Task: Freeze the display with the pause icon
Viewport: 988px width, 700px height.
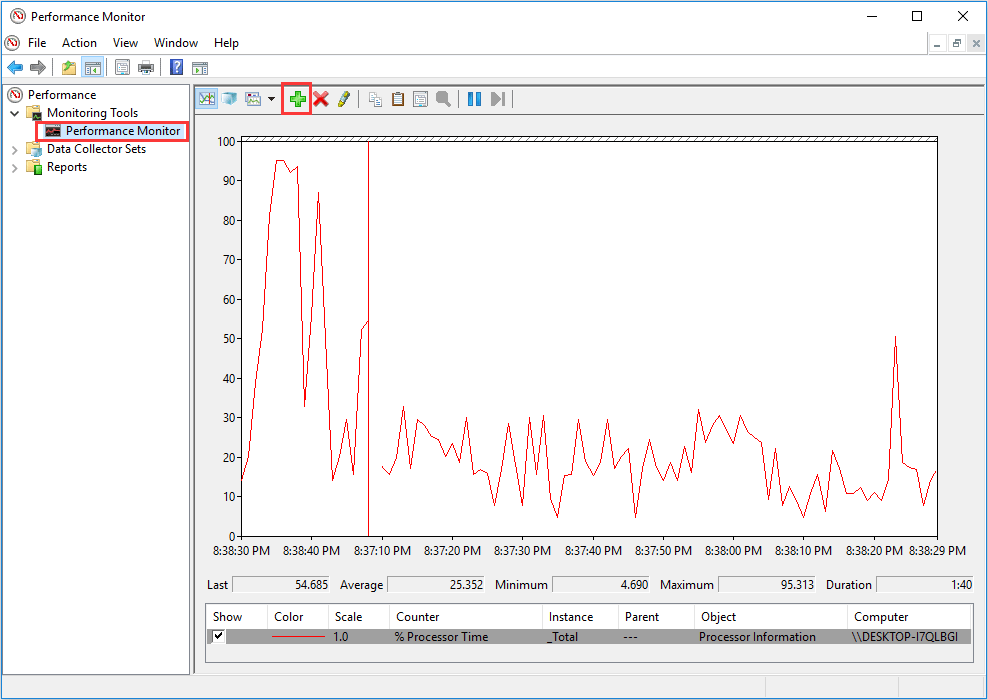Action: (473, 98)
